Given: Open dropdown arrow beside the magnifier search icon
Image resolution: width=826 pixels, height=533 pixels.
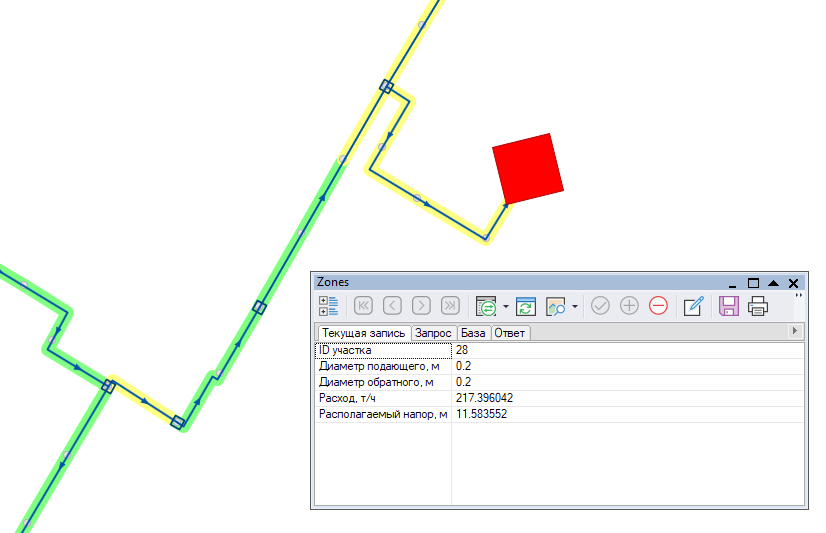Looking at the screenshot, I should [x=575, y=307].
